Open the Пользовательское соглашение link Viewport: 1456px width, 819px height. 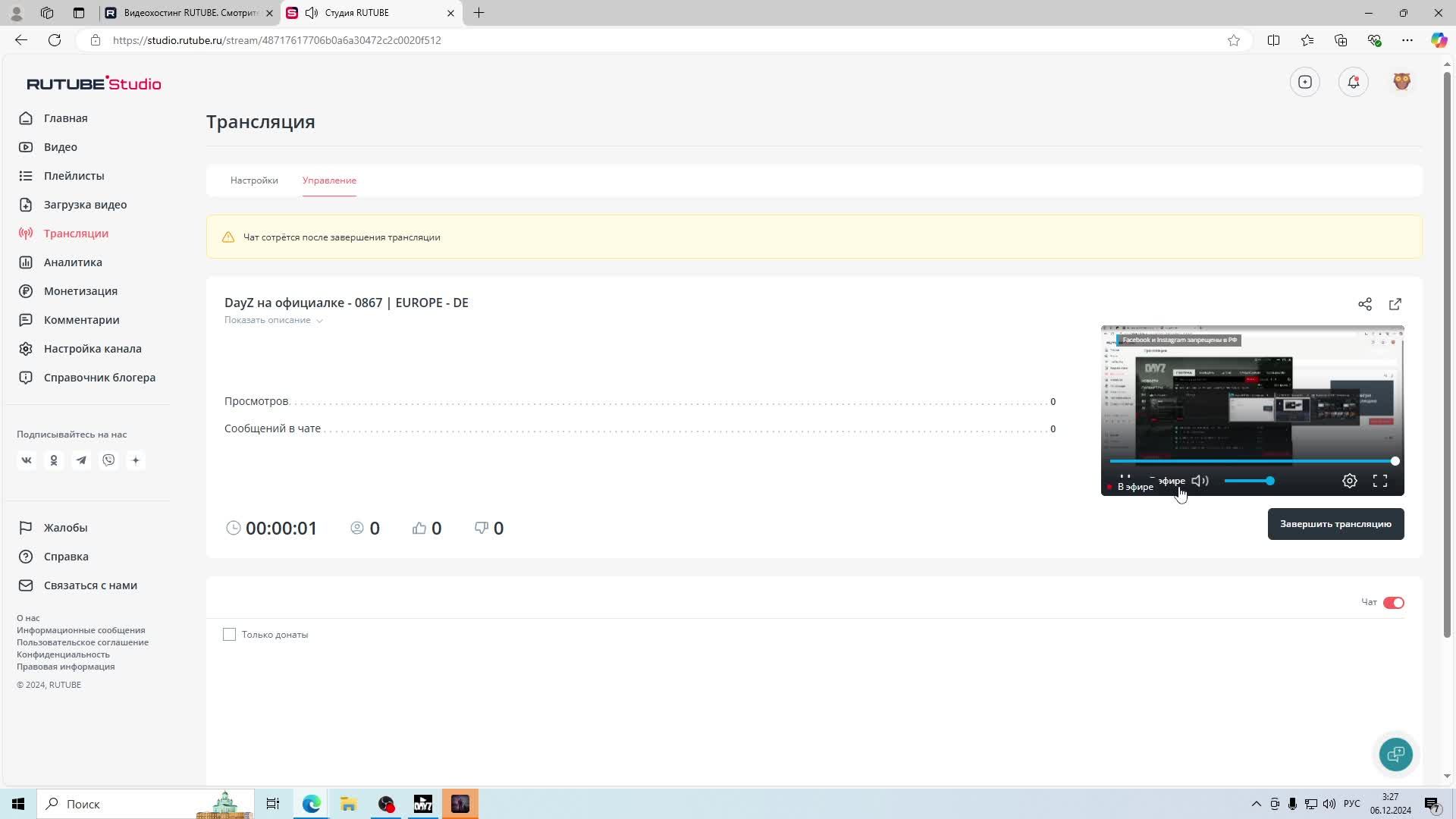click(x=83, y=642)
